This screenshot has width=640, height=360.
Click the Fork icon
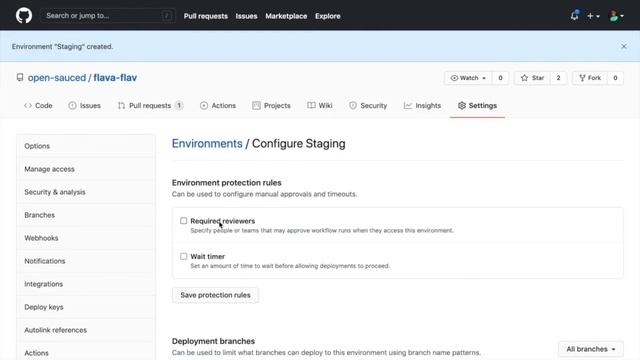[582, 78]
